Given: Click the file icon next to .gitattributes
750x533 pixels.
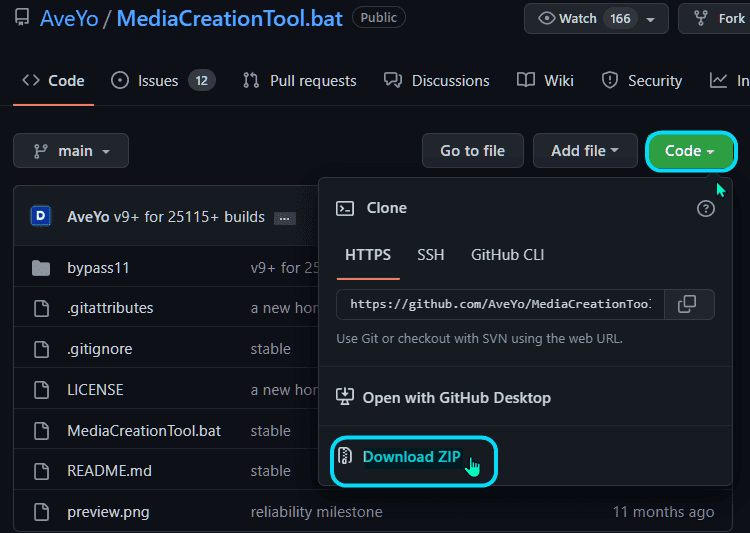Looking at the screenshot, I should coord(41,308).
